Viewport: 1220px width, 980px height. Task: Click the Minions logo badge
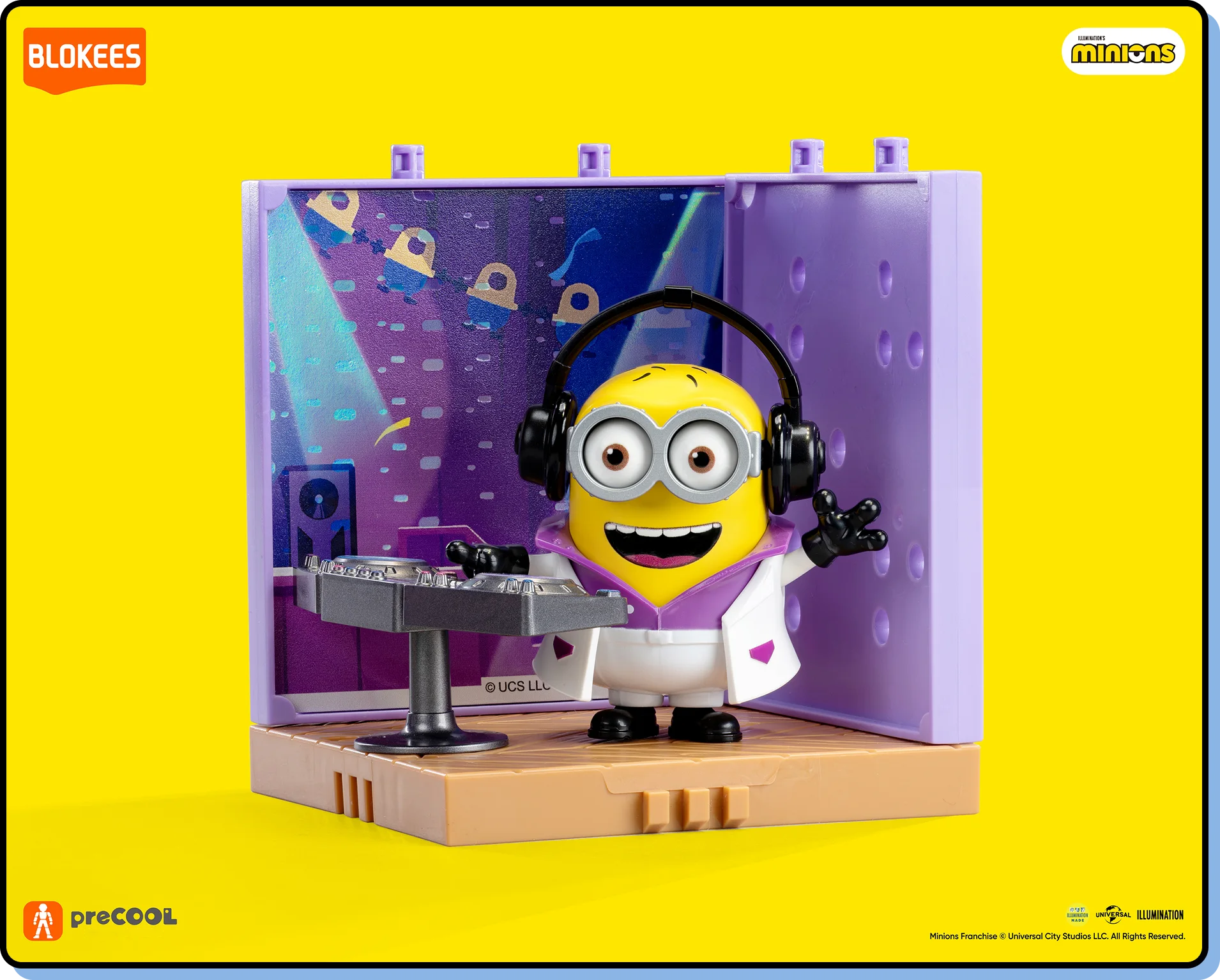click(1122, 52)
